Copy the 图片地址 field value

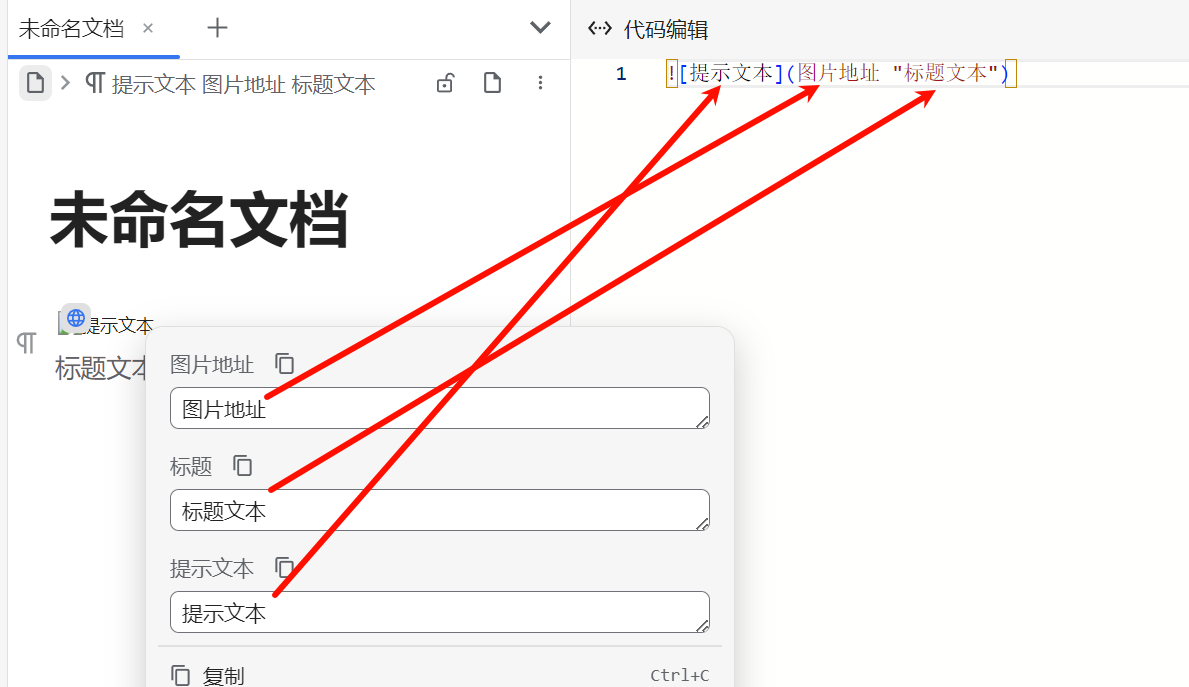pyautogui.click(x=284, y=364)
